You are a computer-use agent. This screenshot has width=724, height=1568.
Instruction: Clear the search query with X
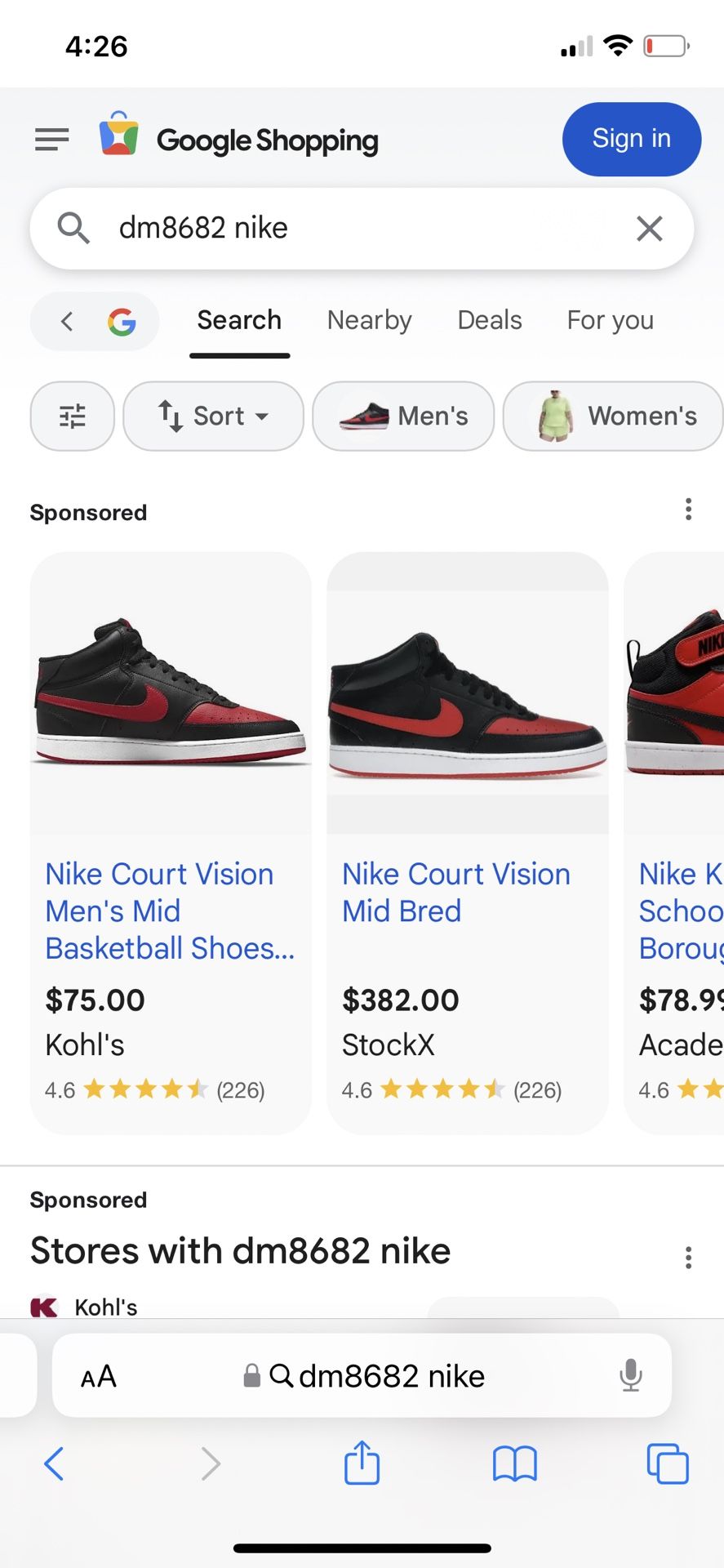pos(649,229)
